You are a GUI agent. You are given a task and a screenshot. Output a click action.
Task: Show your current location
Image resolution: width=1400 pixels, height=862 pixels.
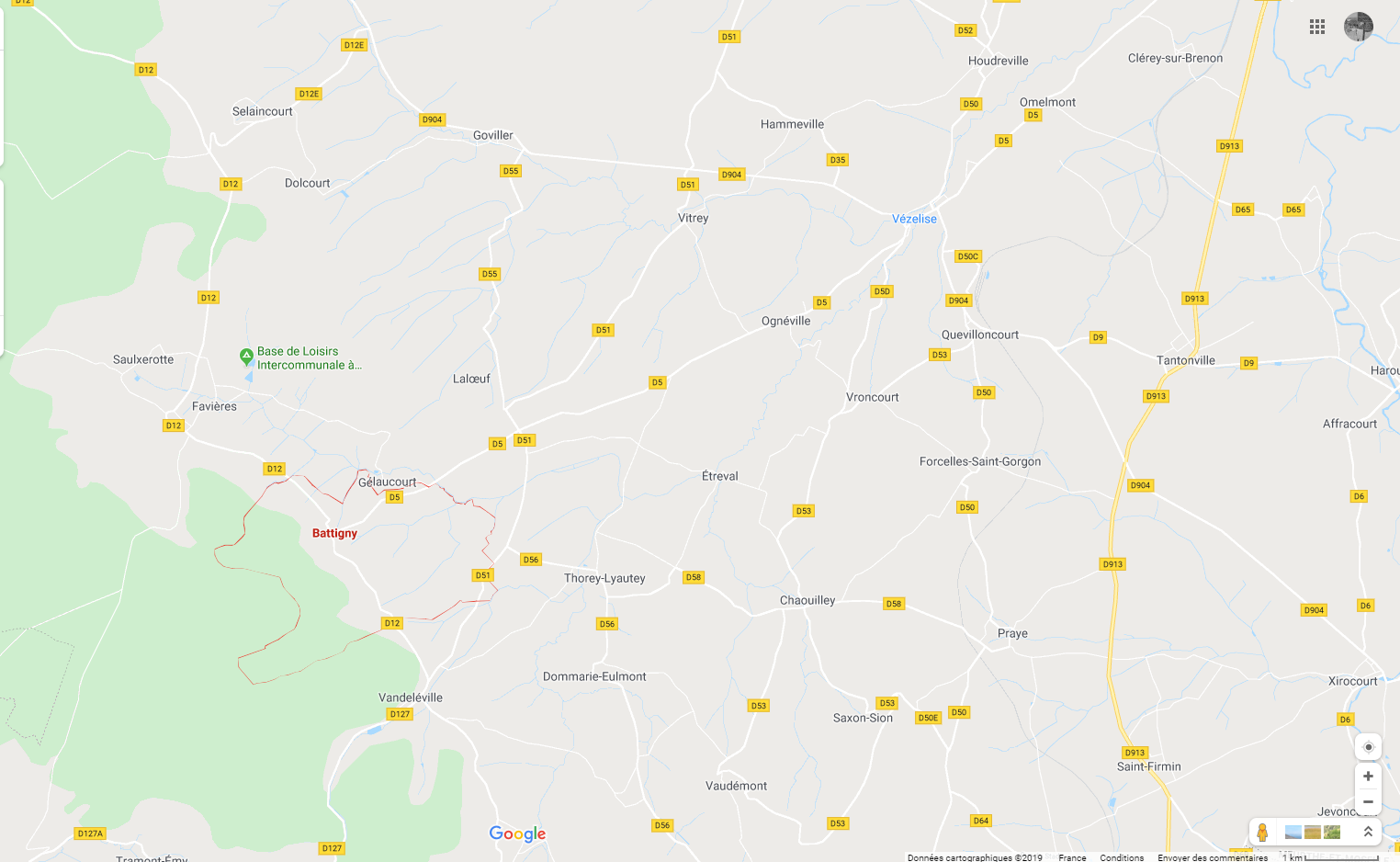1368,747
